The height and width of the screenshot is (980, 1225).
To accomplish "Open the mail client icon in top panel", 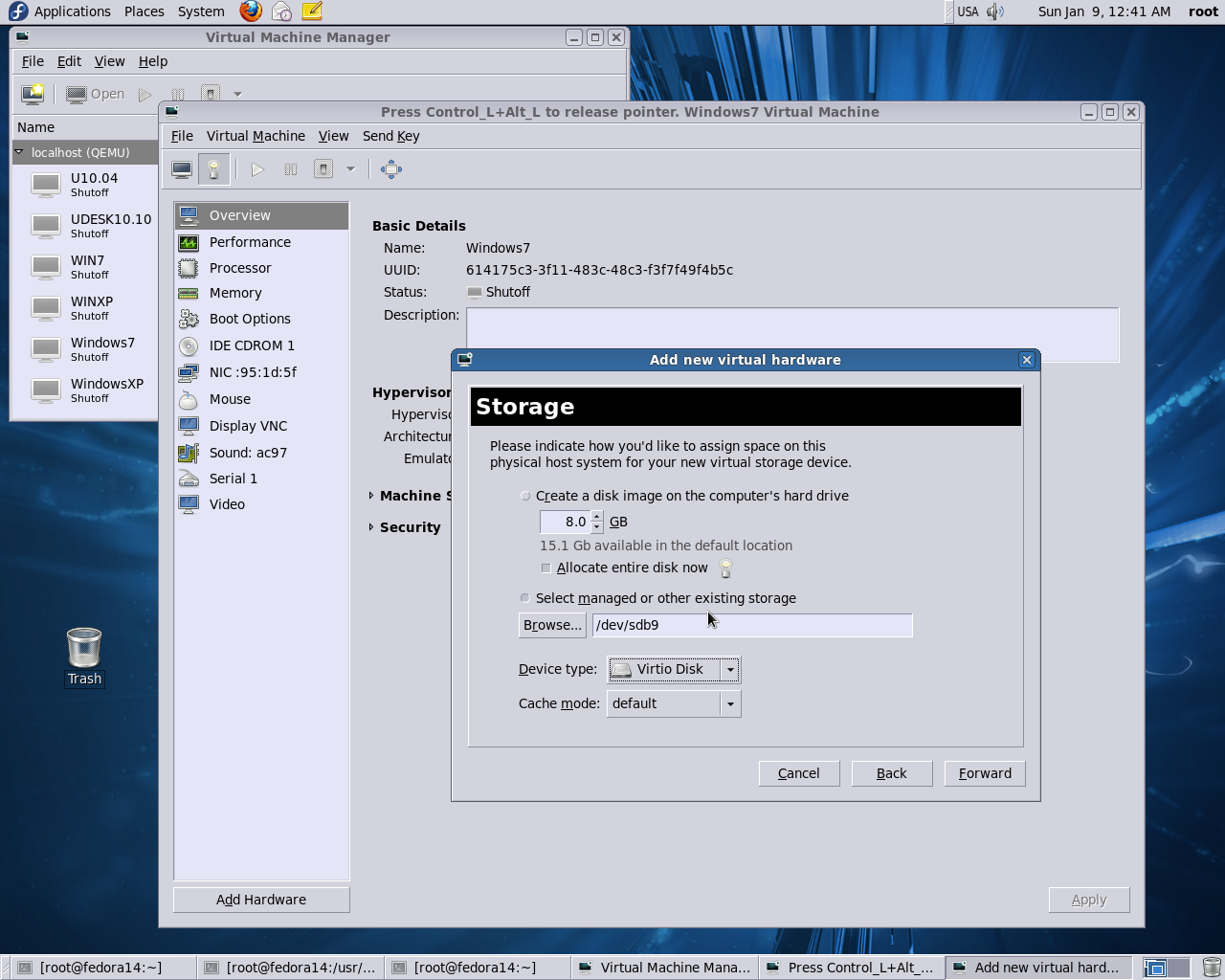I will (x=281, y=11).
